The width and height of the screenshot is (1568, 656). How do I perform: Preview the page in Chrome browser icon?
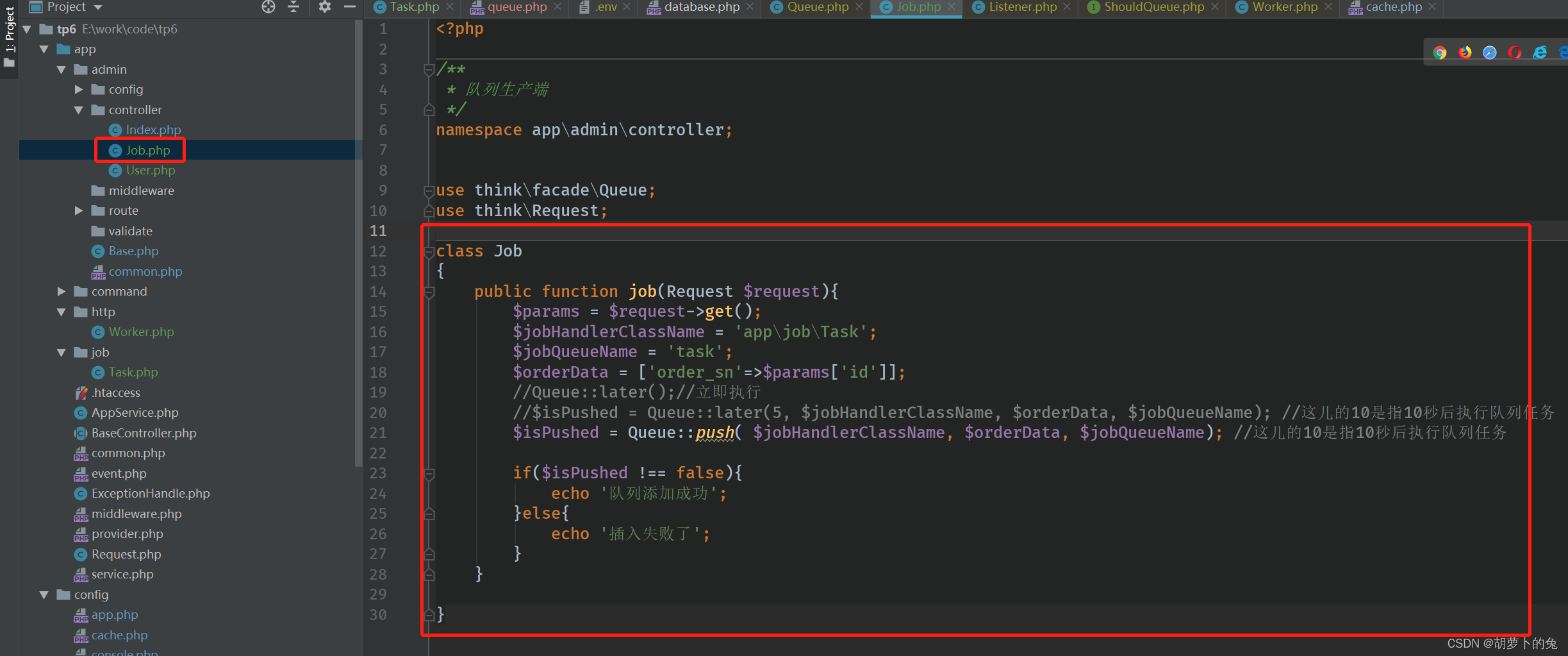click(x=1440, y=53)
